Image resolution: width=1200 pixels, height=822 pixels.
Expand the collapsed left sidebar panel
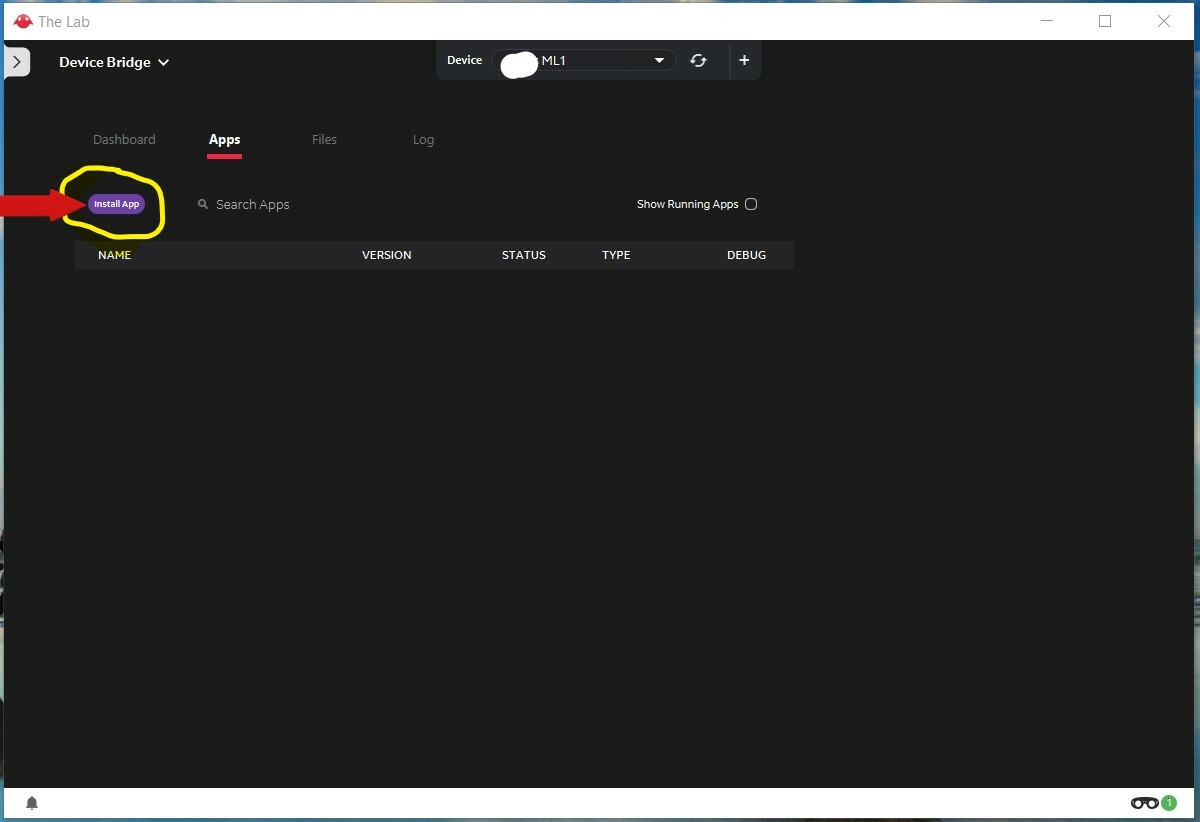pos(17,62)
